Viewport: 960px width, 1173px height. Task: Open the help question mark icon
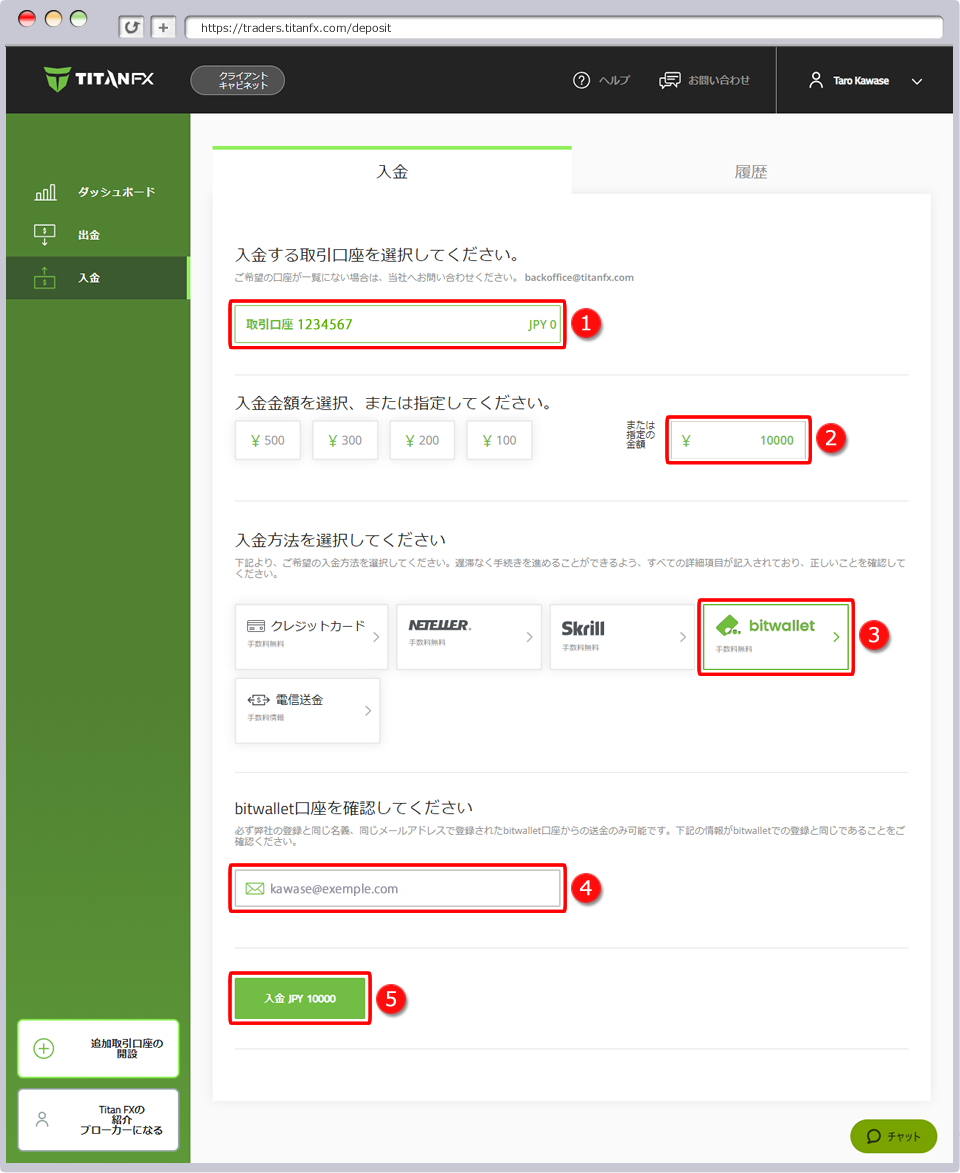(x=581, y=80)
